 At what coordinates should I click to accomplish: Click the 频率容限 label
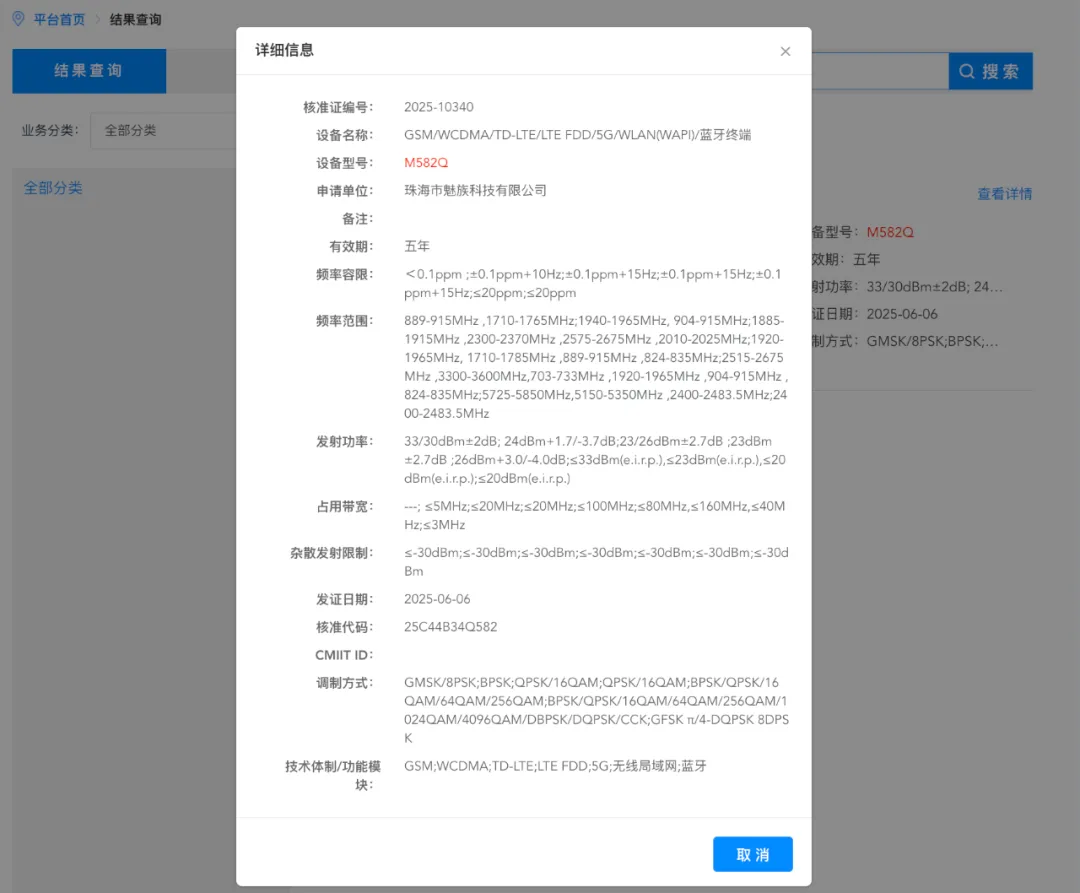[x=344, y=275]
